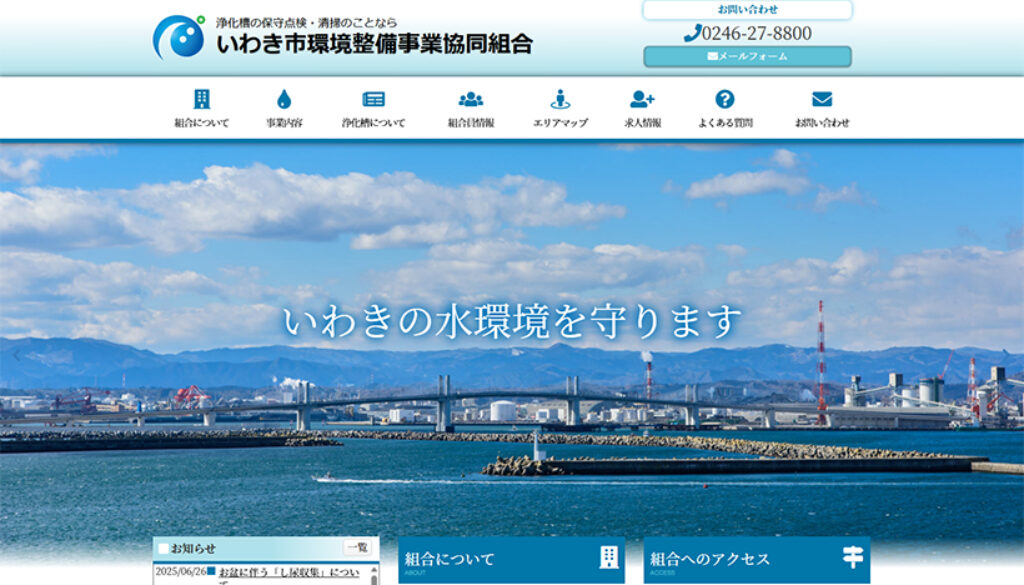Screen dimensions: 1024x585
Task: Click the envelope icon above お問い合わせ
Action: click(822, 97)
